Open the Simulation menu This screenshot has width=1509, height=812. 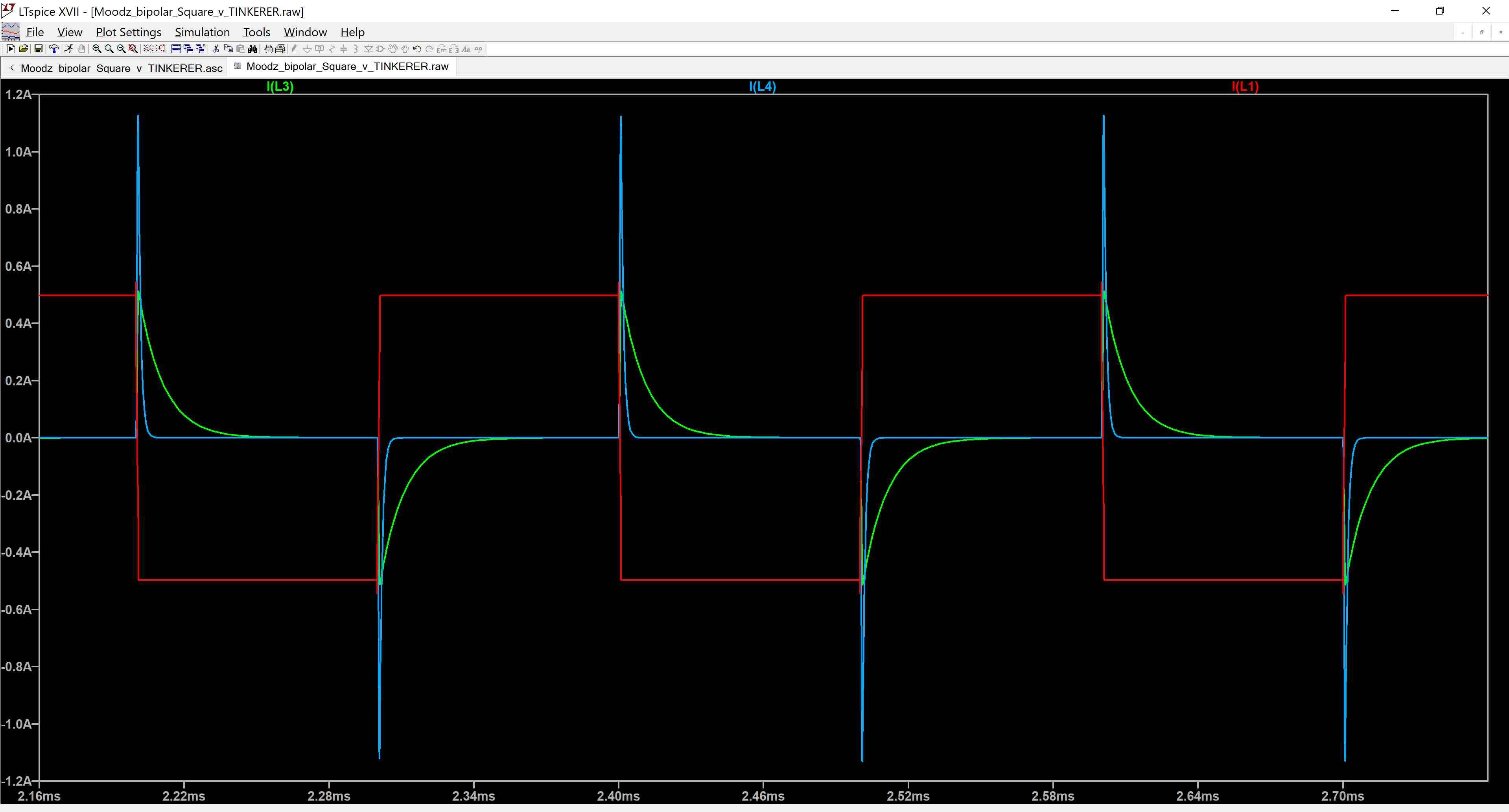202,32
